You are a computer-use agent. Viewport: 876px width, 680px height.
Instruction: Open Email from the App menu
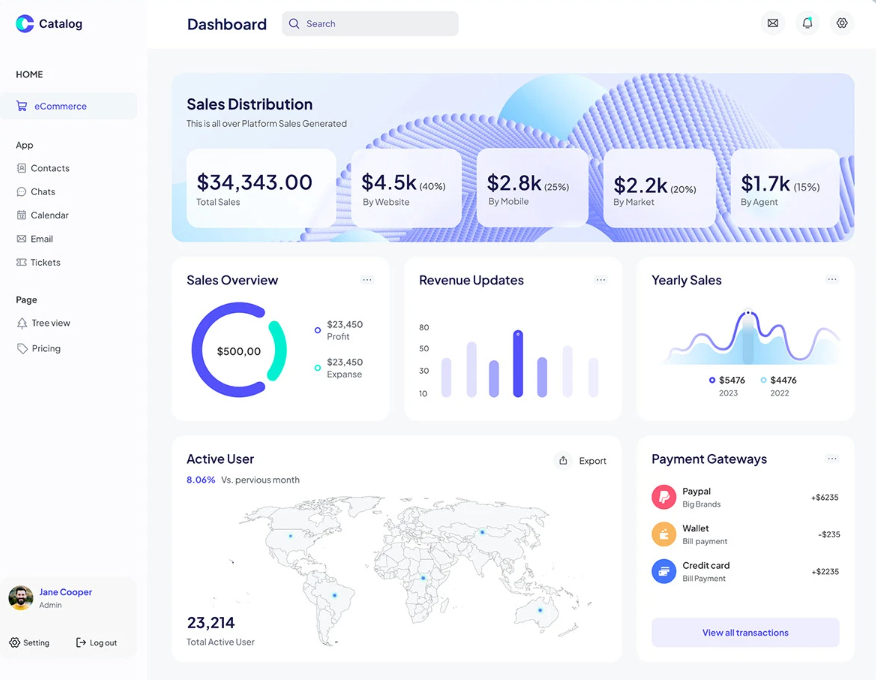(x=35, y=239)
